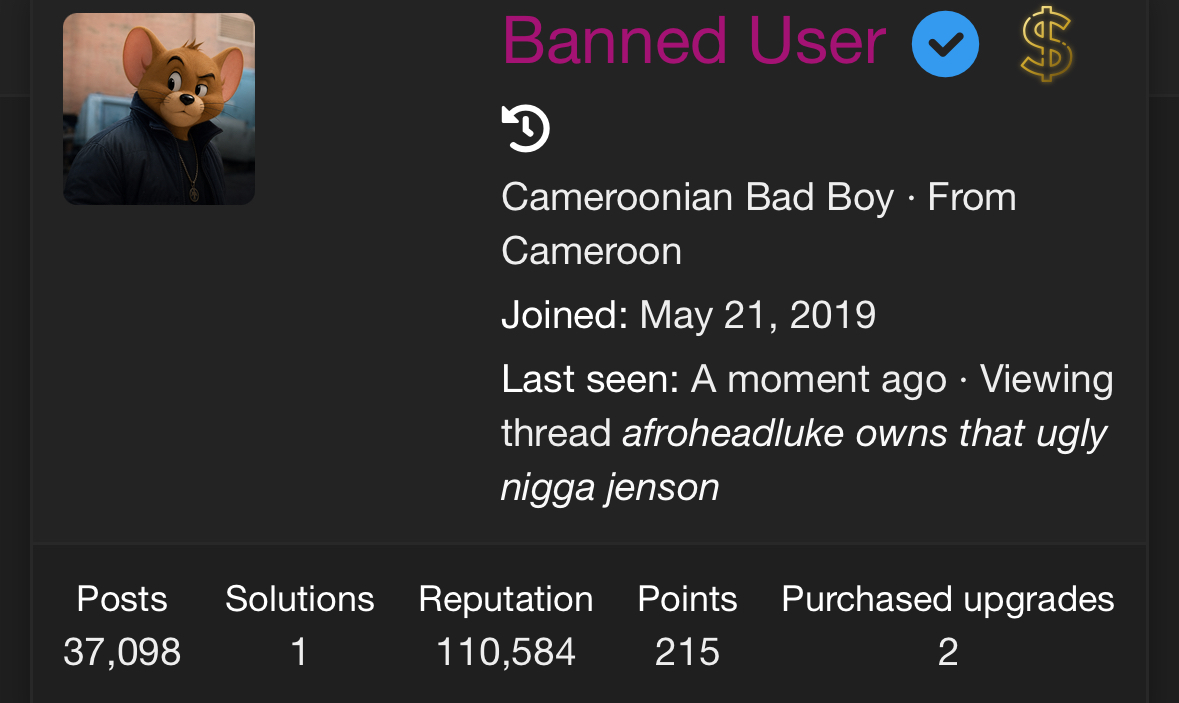Open the Solutions count of 1
This screenshot has height=703, width=1179.
pos(299,652)
